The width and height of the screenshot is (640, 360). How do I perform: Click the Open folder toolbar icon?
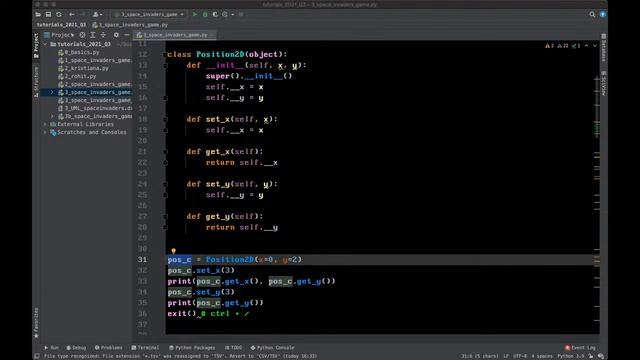pos(38,14)
